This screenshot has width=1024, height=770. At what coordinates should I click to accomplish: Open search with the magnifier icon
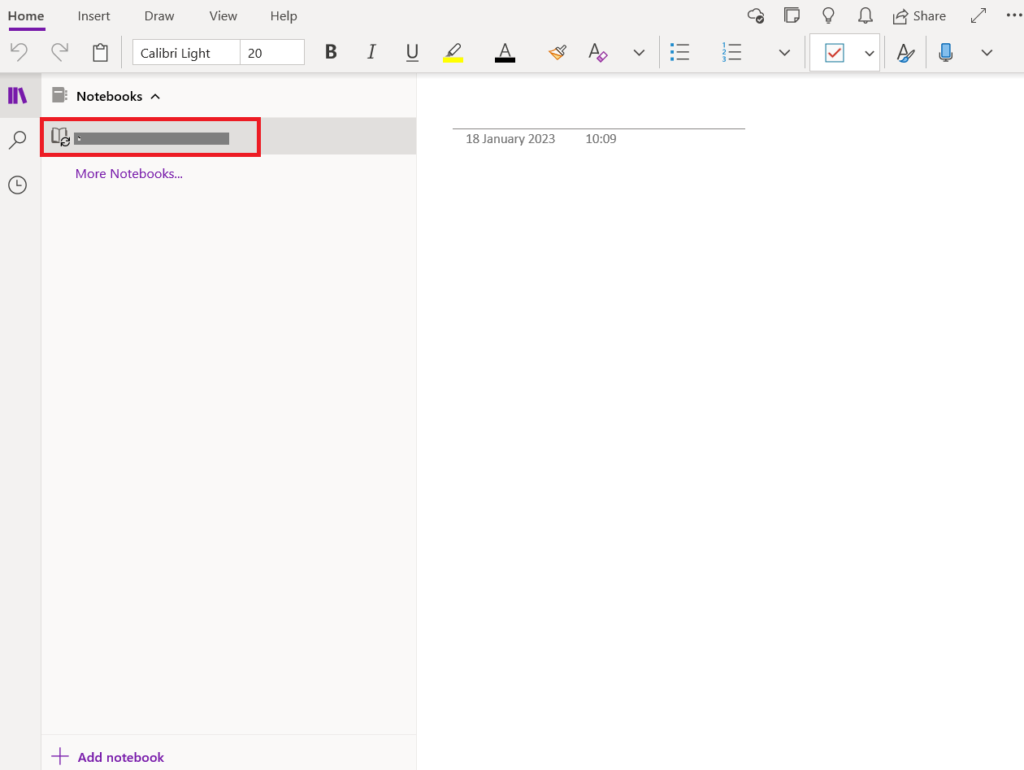[x=18, y=140]
